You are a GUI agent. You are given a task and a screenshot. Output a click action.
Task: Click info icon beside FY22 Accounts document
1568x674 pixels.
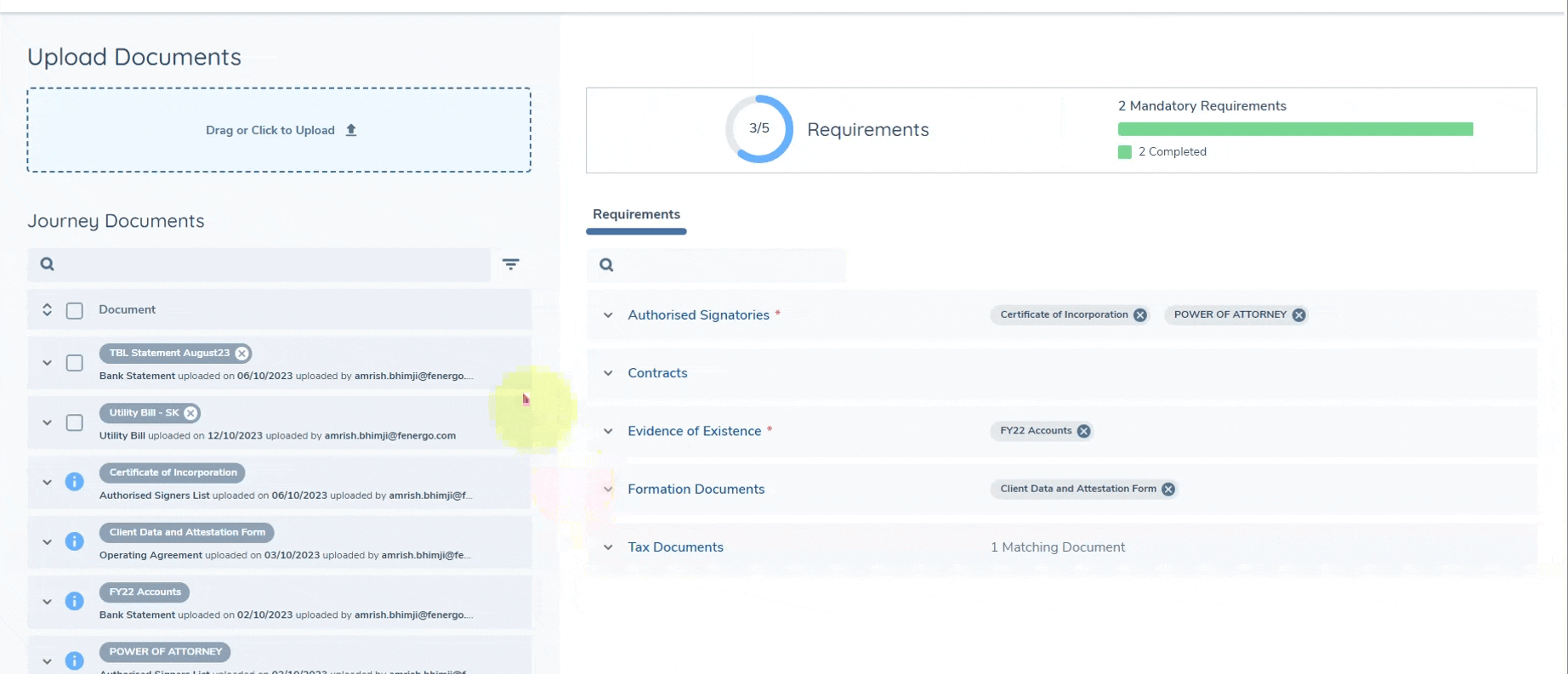coord(75,601)
